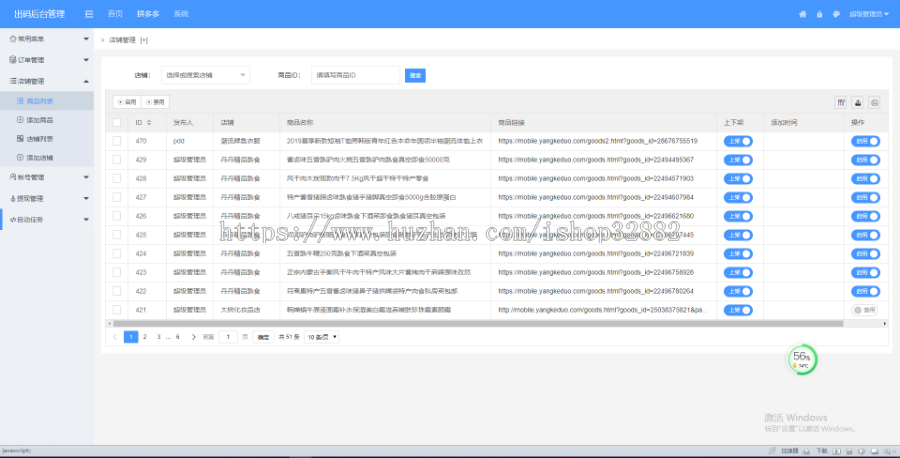The image size is (900, 458).
Task: Open 首页 in the top navigation
Action: [115, 14]
